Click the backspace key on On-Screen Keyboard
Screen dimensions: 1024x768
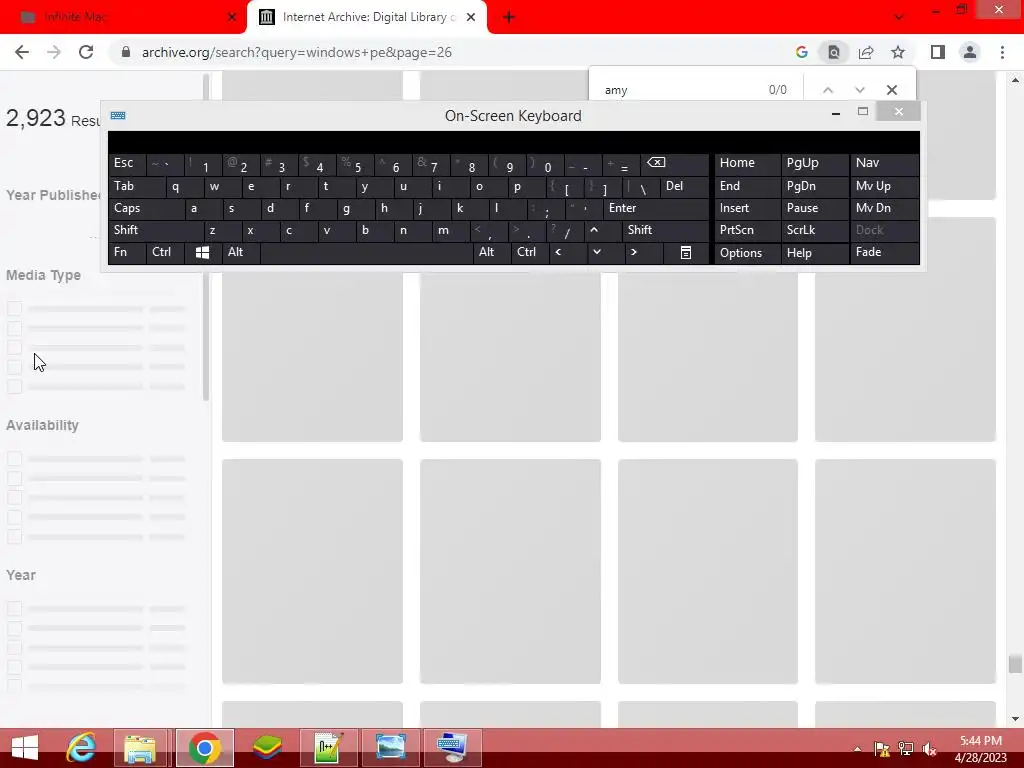pos(677,164)
